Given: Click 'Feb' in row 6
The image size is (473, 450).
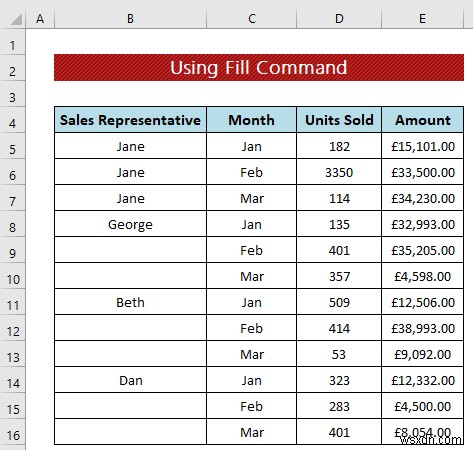Looking at the screenshot, I should 252,172.
